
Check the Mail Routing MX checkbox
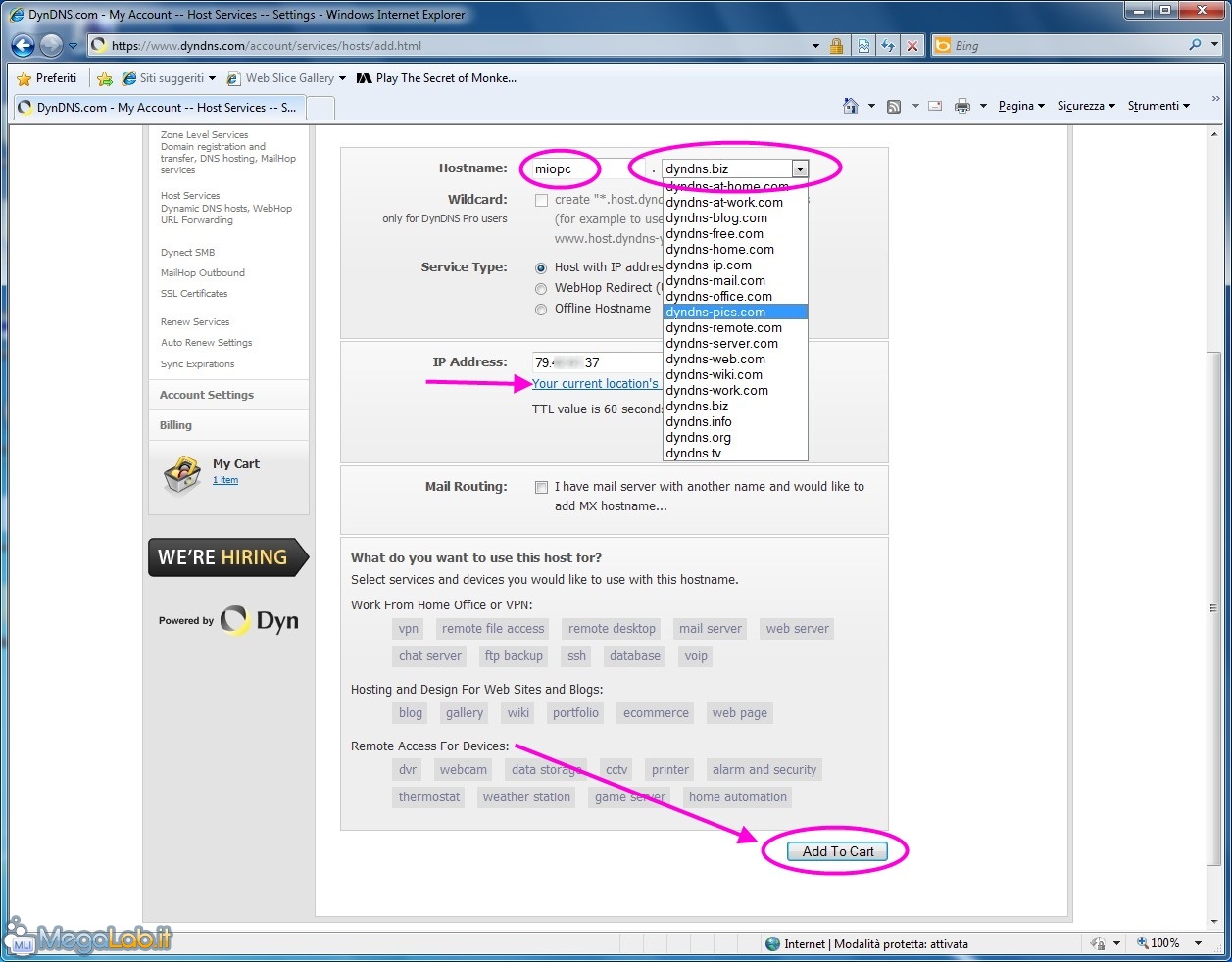click(x=541, y=487)
